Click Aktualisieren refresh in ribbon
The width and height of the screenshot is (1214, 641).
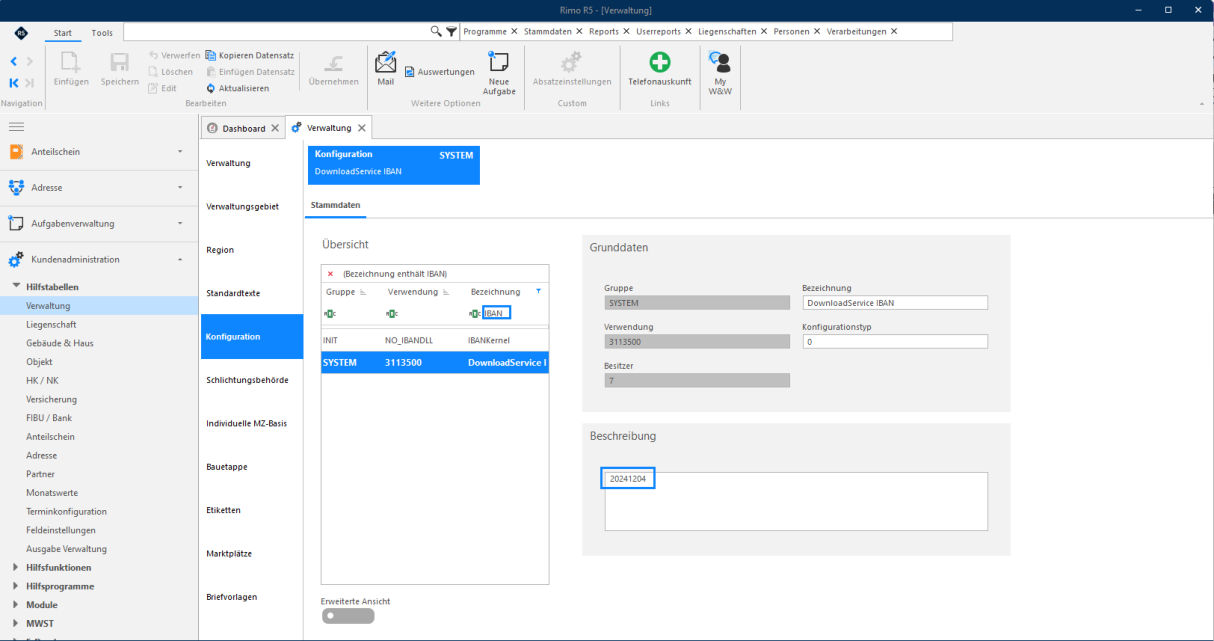(237, 88)
